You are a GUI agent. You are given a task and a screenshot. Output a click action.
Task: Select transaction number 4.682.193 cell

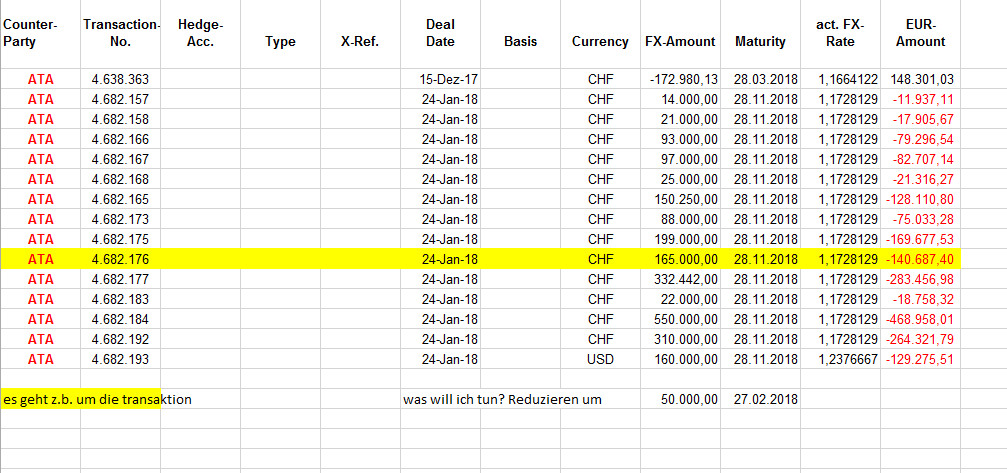[121, 359]
